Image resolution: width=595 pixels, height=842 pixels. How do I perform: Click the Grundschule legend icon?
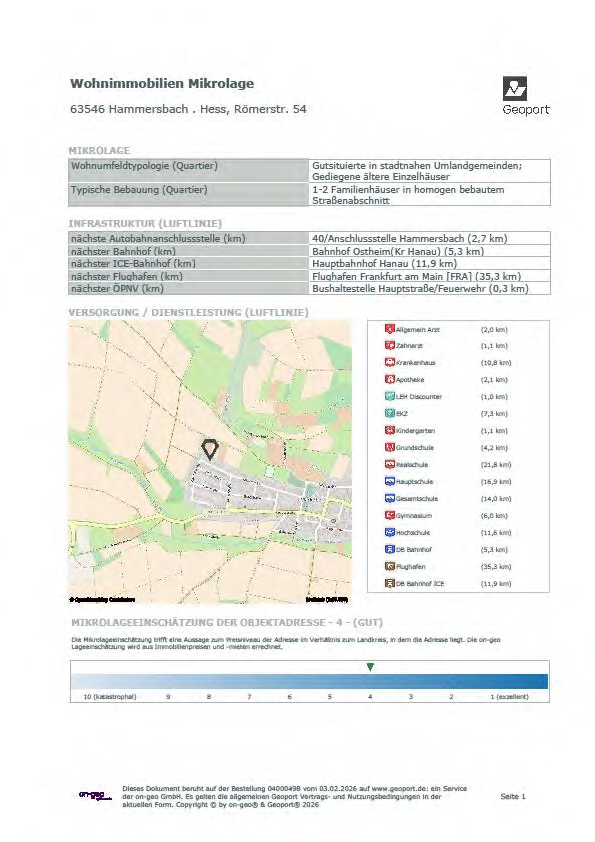(x=390, y=447)
